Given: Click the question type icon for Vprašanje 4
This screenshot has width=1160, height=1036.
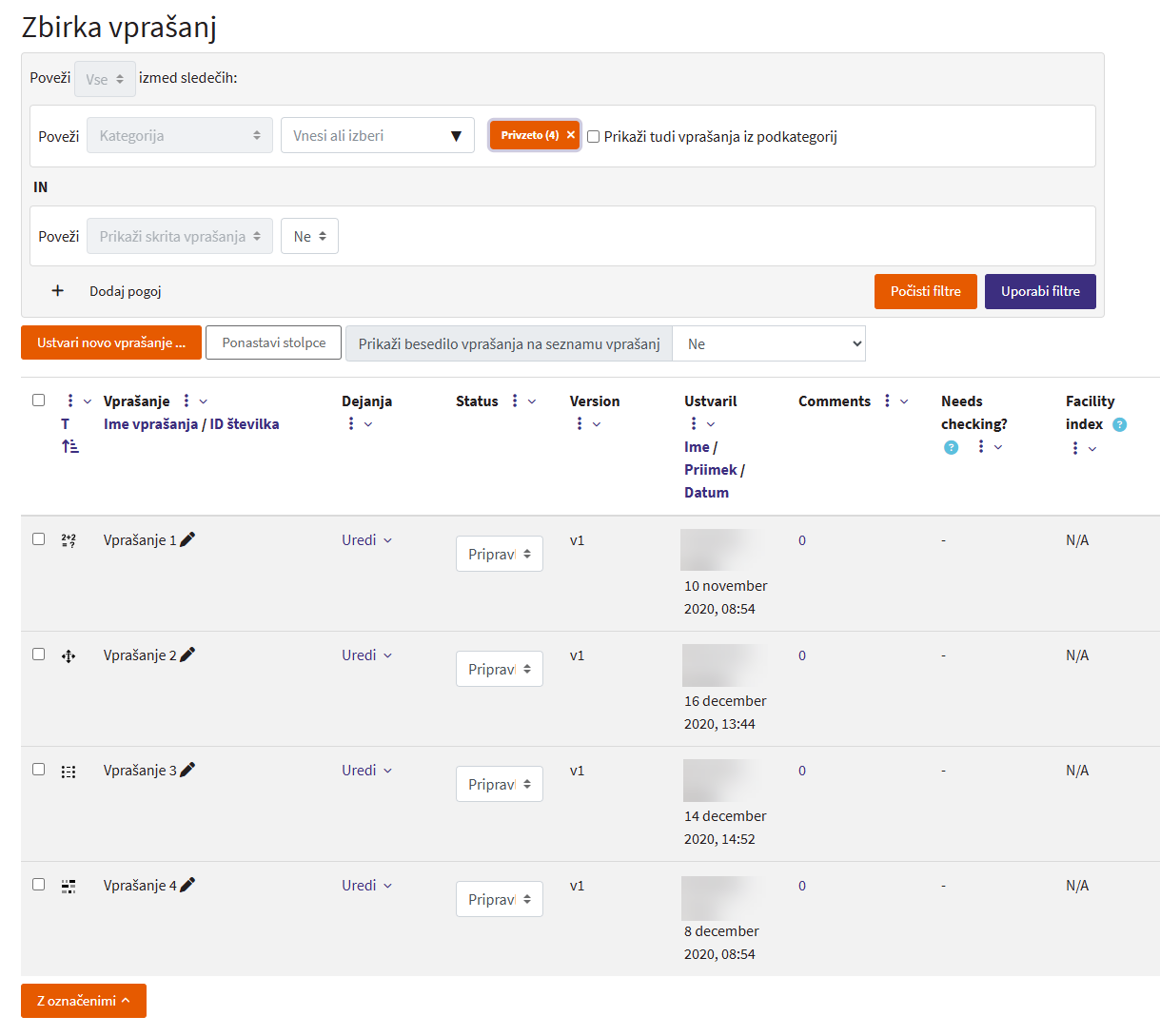Looking at the screenshot, I should (69, 886).
